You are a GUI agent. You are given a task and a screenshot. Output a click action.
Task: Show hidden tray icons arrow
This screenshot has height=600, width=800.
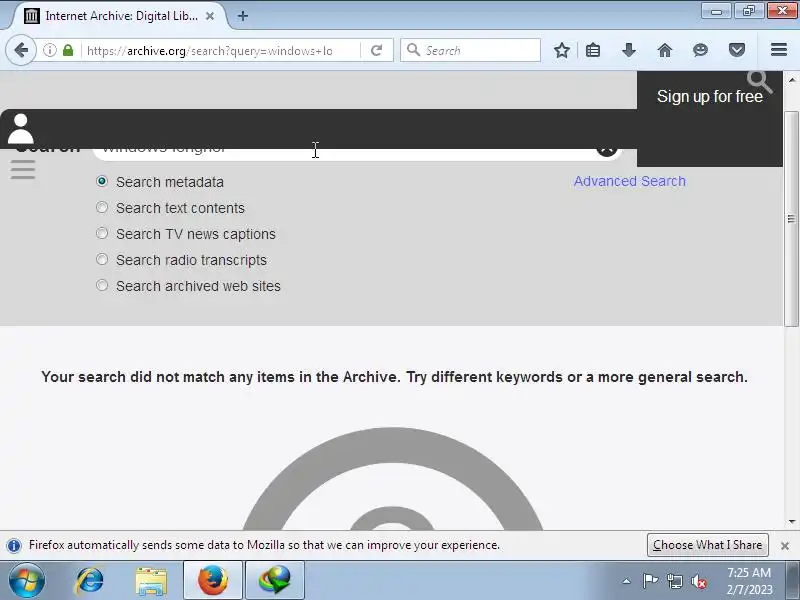click(627, 581)
